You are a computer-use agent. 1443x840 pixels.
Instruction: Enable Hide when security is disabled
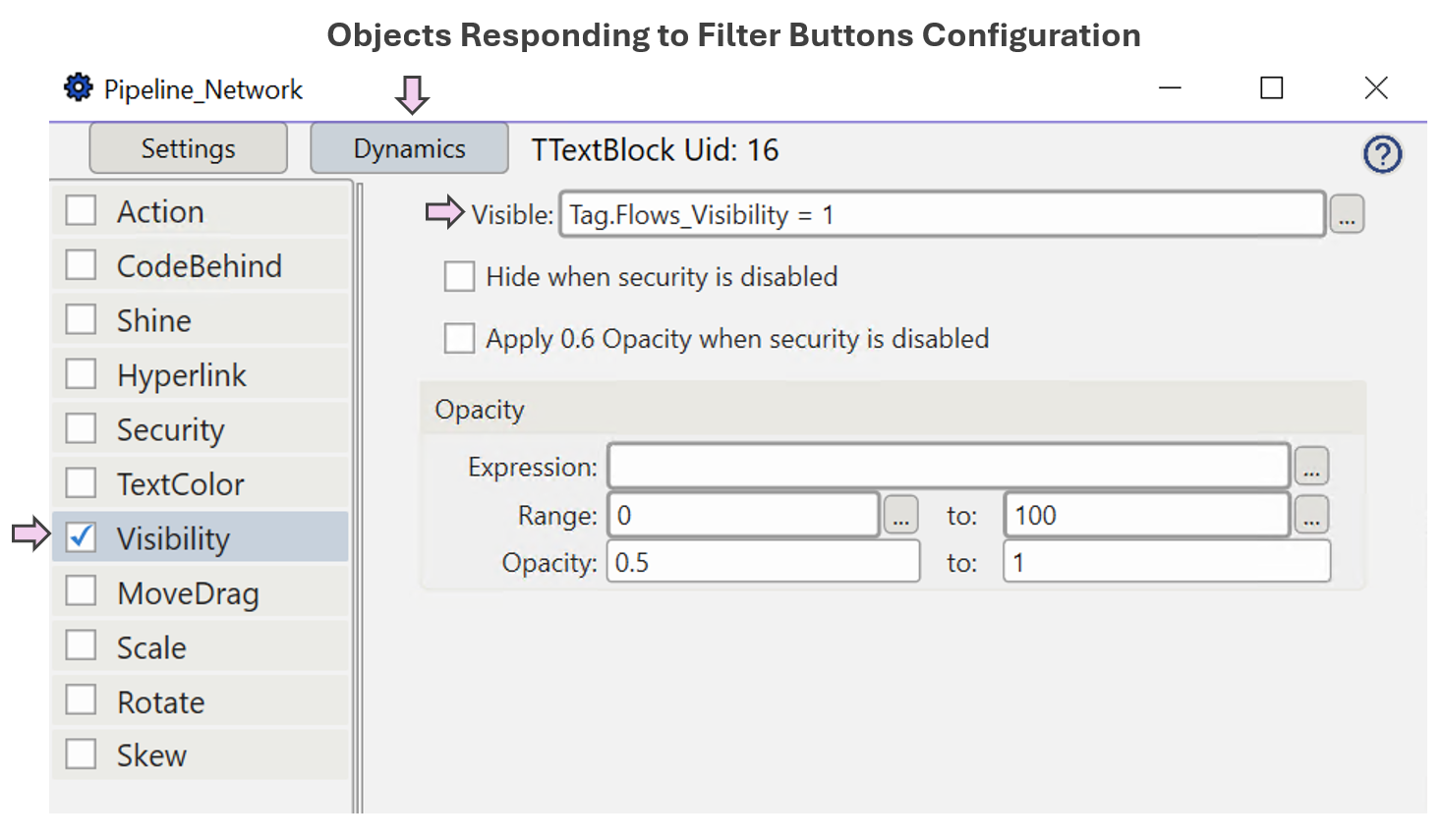459,276
